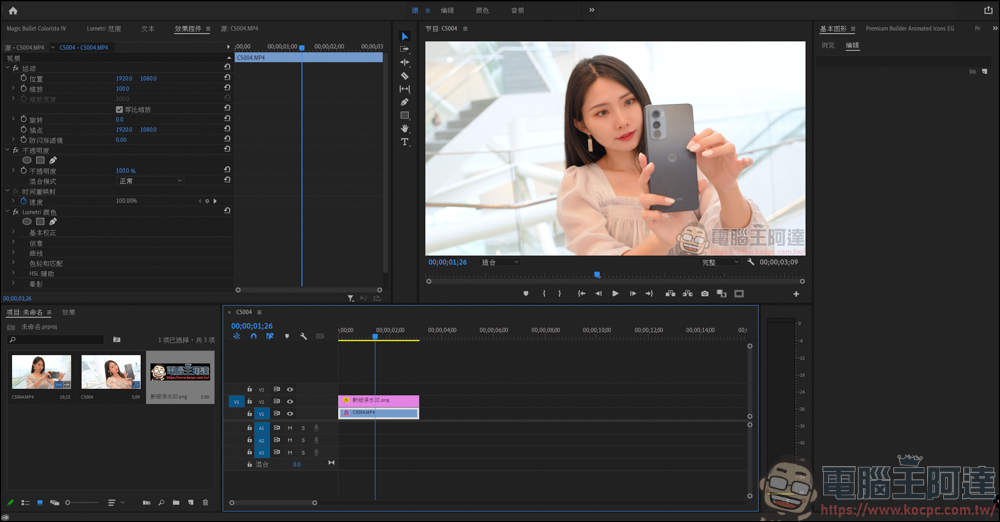Select the Razor tool
The height and width of the screenshot is (522, 1000).
click(x=404, y=76)
